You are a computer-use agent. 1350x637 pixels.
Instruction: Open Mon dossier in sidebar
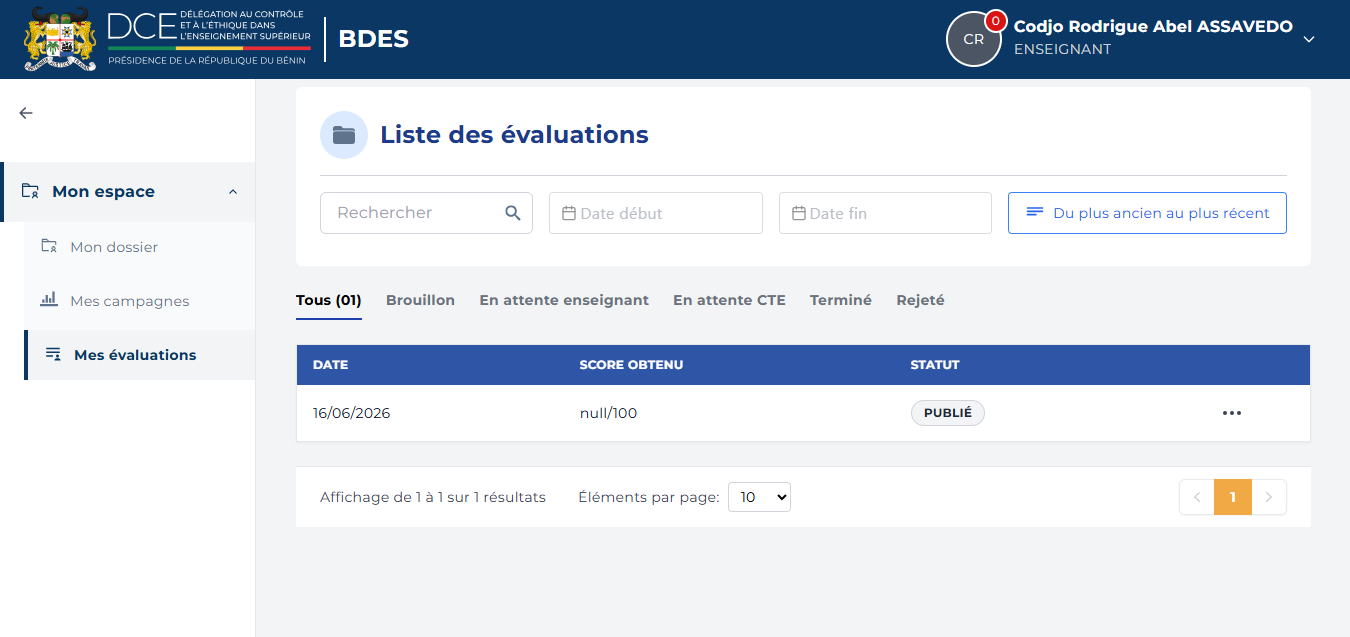(x=140, y=247)
